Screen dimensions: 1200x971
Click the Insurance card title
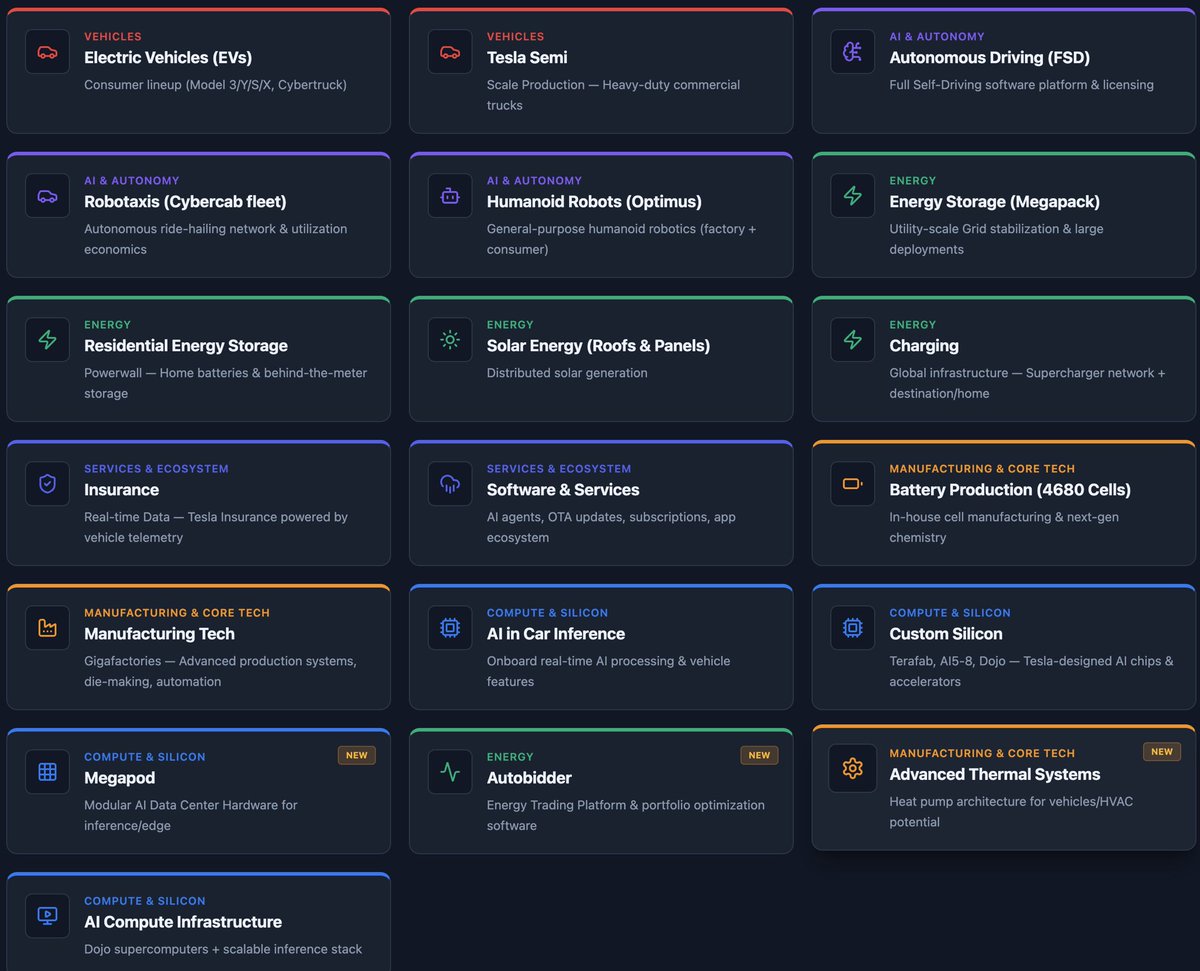click(x=122, y=489)
